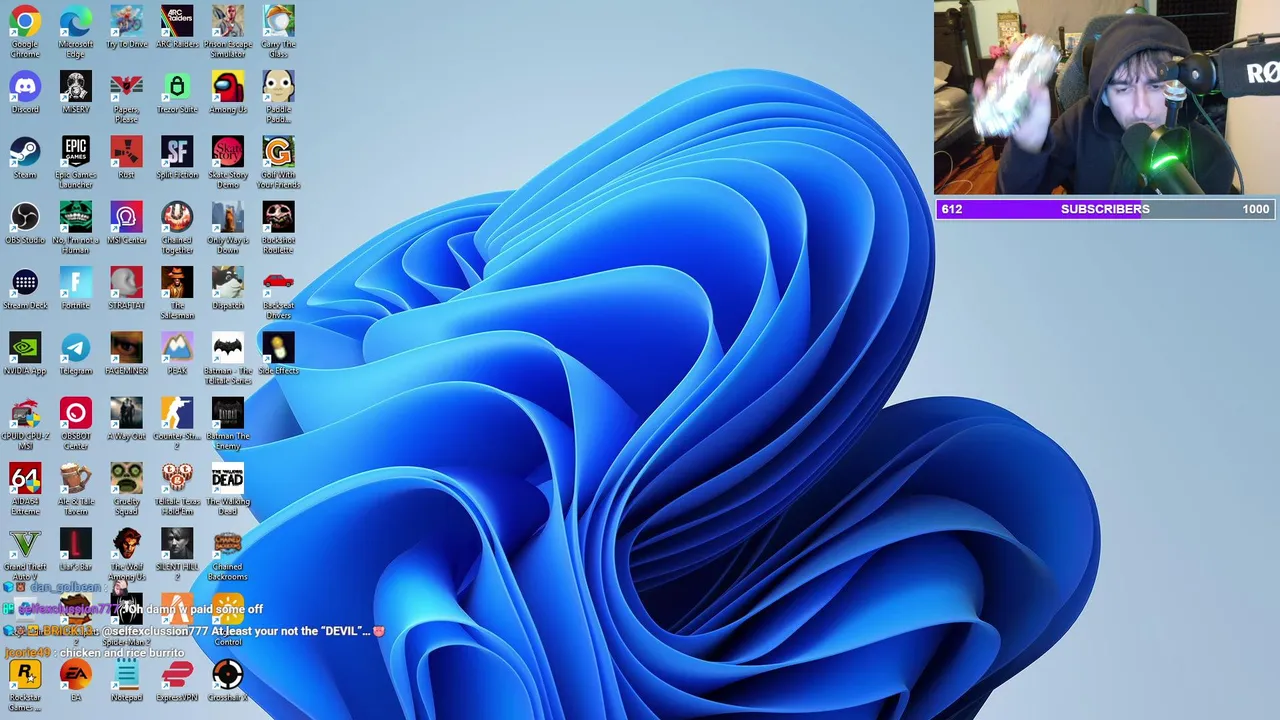The width and height of the screenshot is (1280, 720).
Task: Click the webcam feed overlay
Action: click(1107, 97)
